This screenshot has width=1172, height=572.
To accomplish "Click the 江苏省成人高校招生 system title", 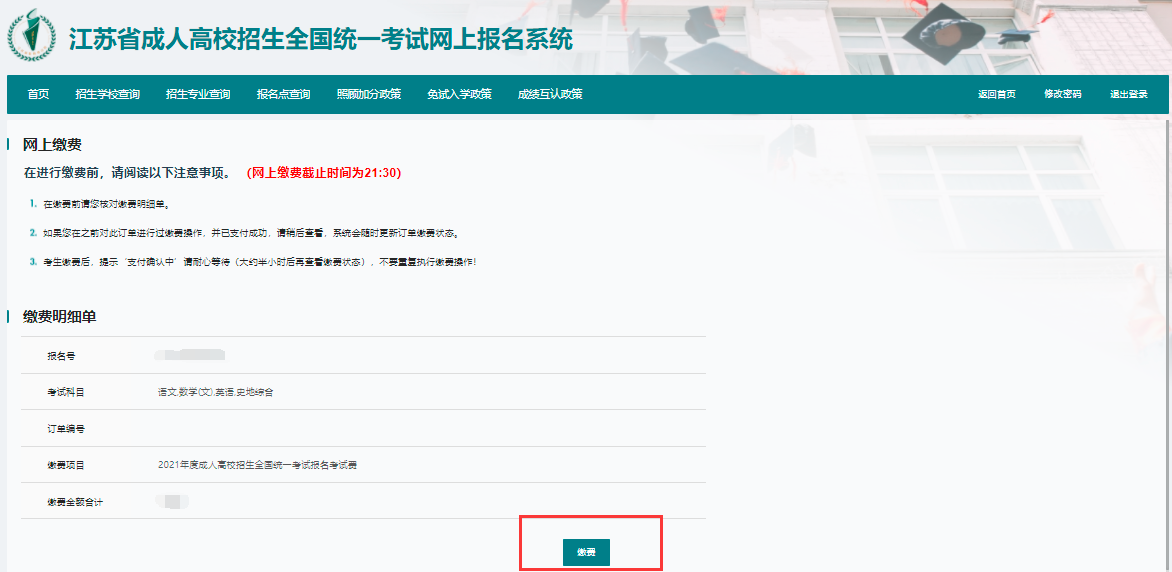I will 320,39.
